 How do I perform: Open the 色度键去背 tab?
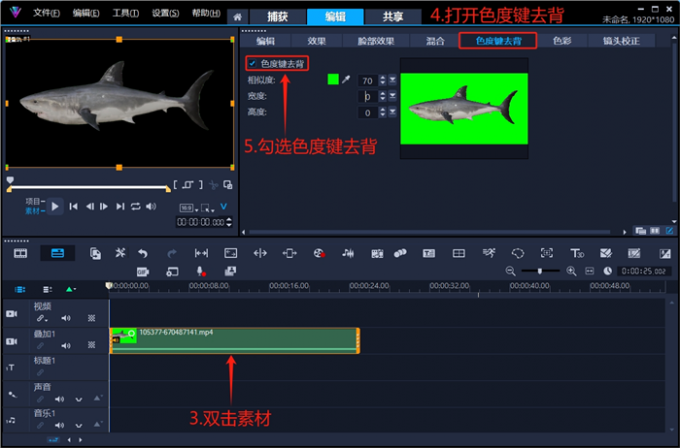[x=497, y=41]
